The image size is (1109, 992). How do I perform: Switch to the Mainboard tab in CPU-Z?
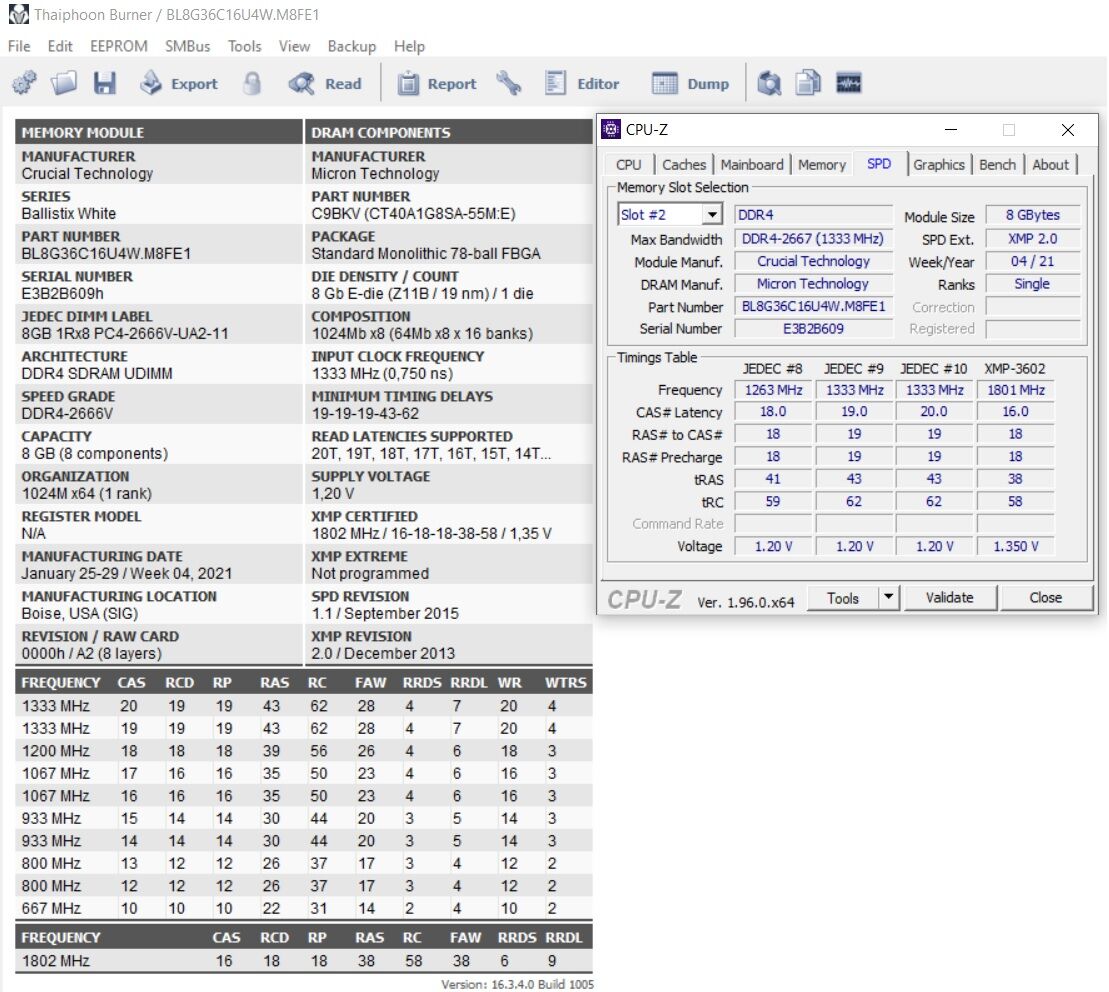(x=752, y=165)
